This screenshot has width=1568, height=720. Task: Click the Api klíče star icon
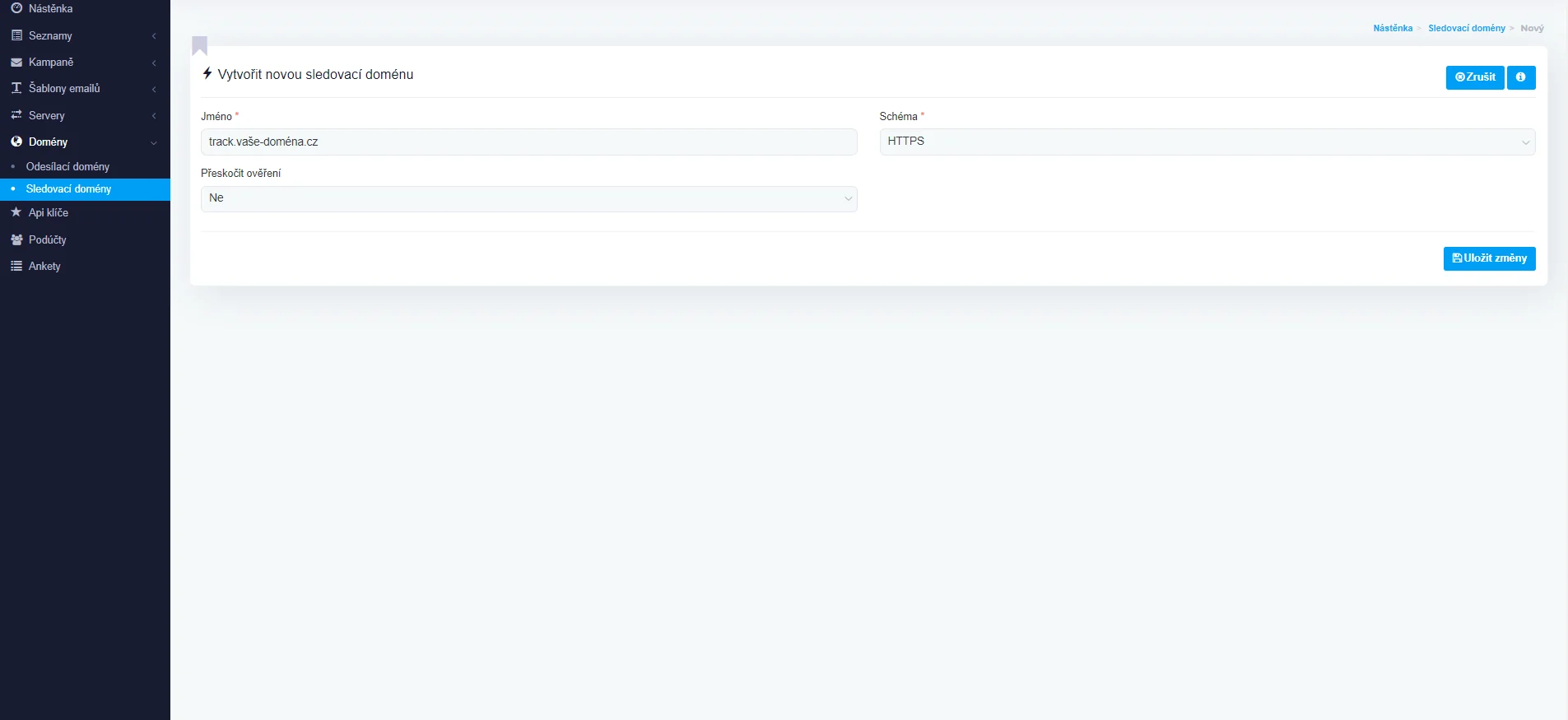16,212
